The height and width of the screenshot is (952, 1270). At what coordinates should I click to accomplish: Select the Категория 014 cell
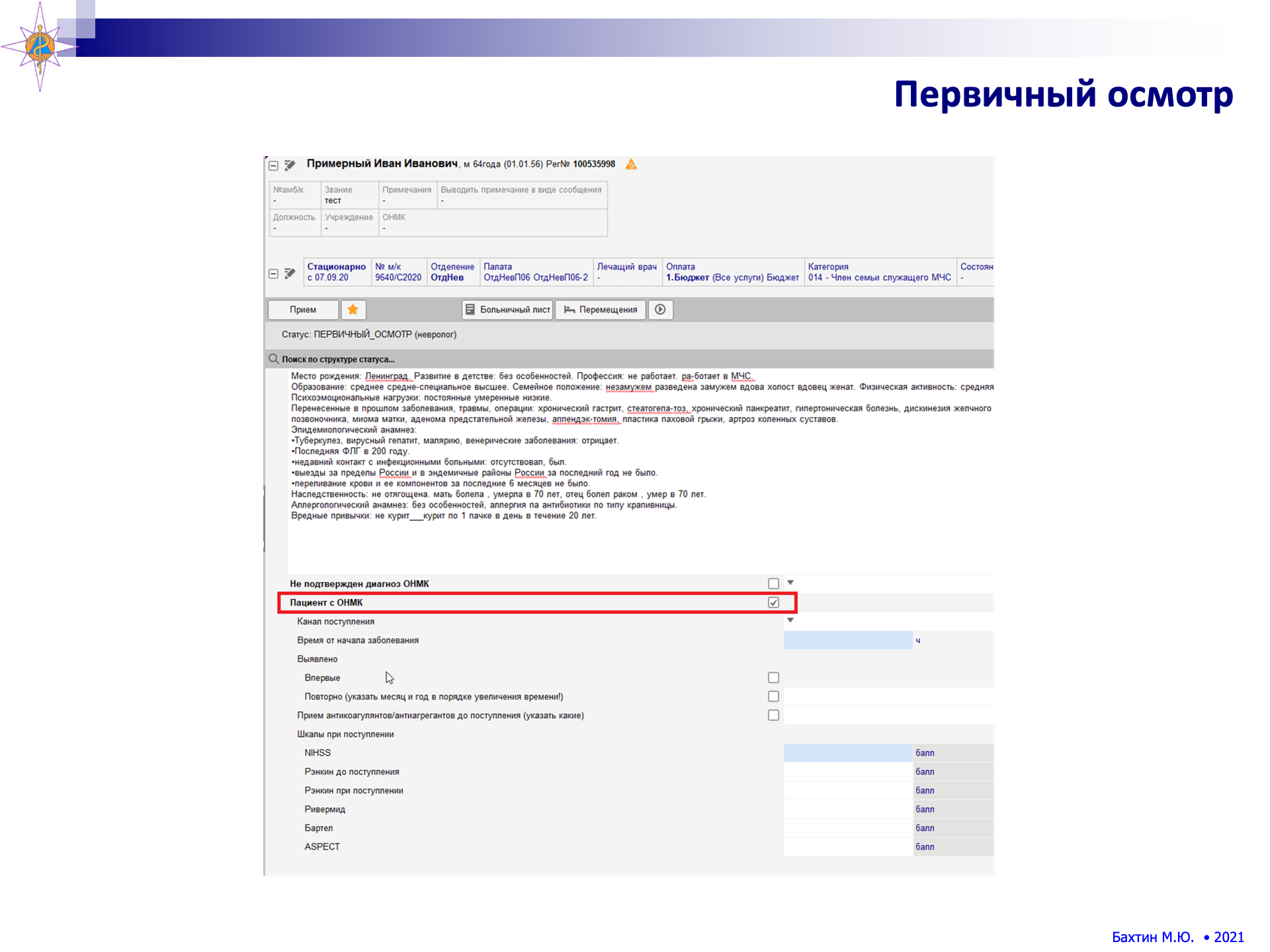(880, 272)
